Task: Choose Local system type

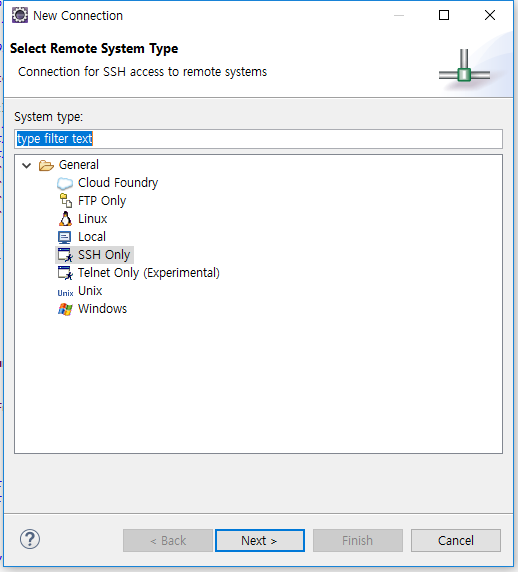Action: pos(92,237)
